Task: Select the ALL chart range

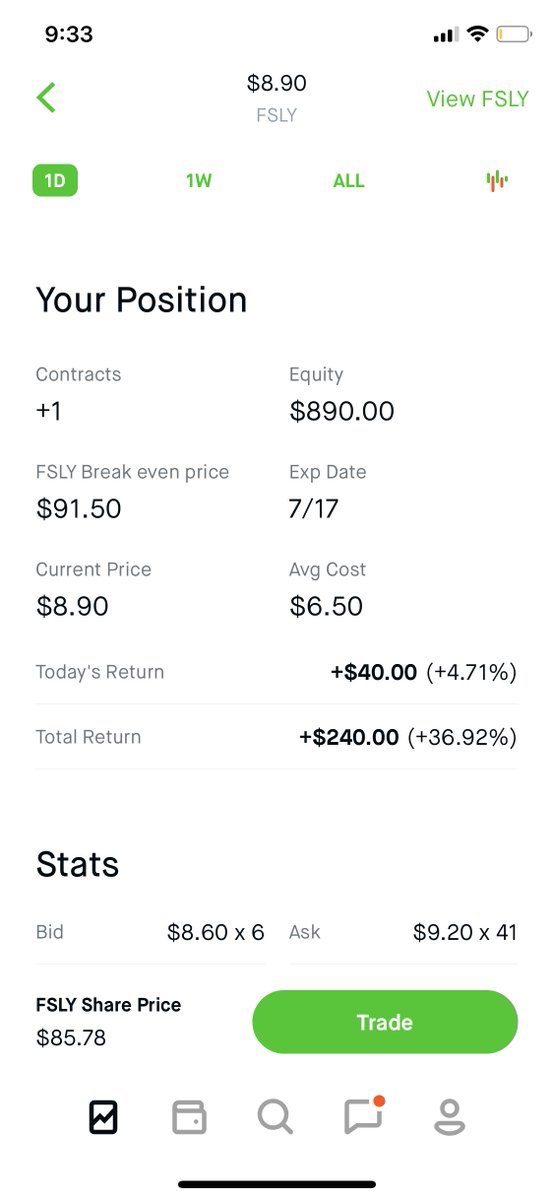Action: point(349,181)
